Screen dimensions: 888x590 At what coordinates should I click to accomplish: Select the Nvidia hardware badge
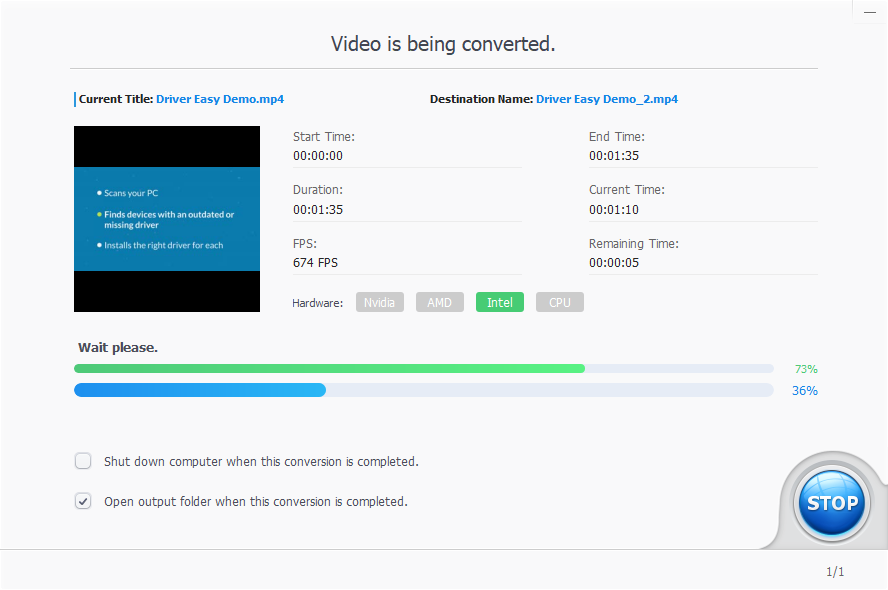pos(379,302)
